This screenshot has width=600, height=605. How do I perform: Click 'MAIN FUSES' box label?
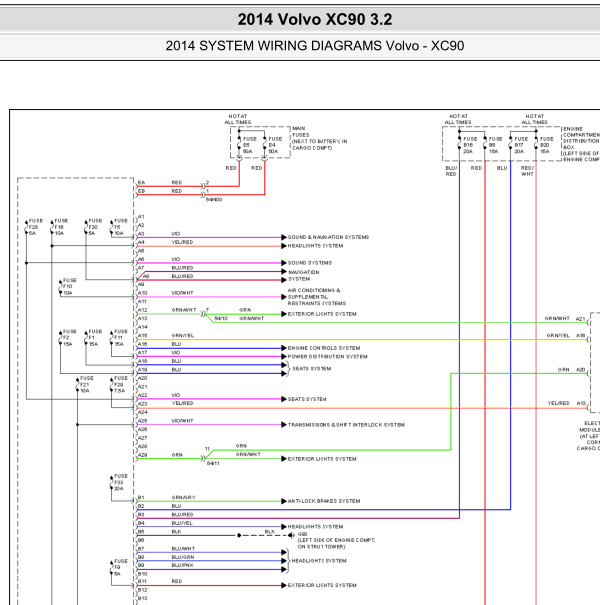(x=301, y=132)
